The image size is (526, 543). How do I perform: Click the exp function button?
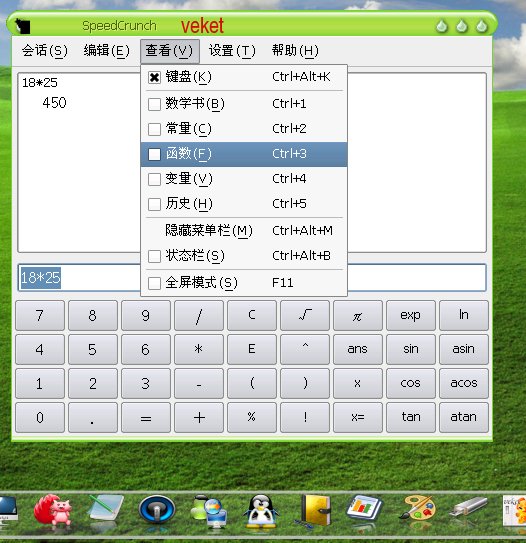coord(411,315)
